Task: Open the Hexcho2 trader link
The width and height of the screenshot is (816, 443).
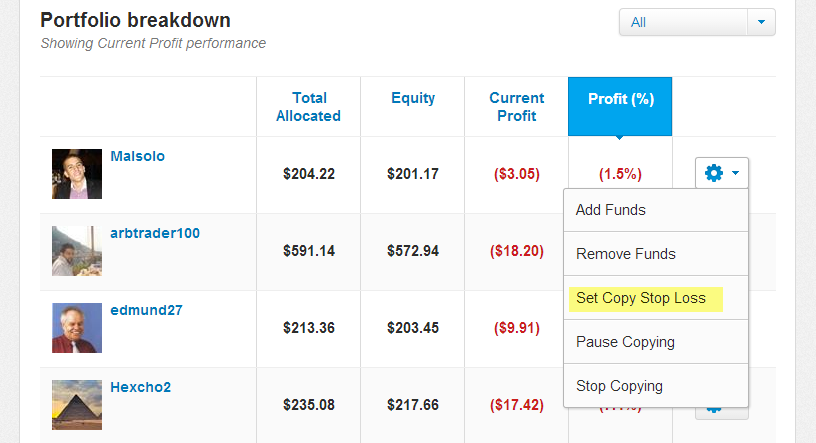Action: [x=141, y=387]
